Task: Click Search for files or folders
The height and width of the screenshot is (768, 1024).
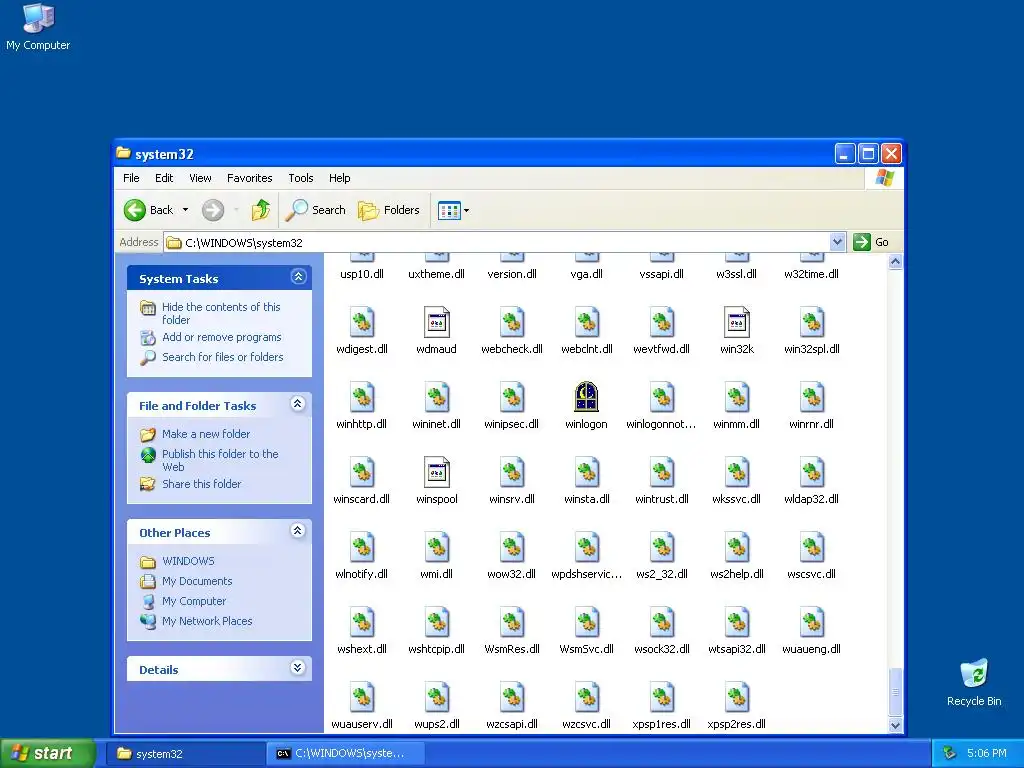Action: pos(223,357)
